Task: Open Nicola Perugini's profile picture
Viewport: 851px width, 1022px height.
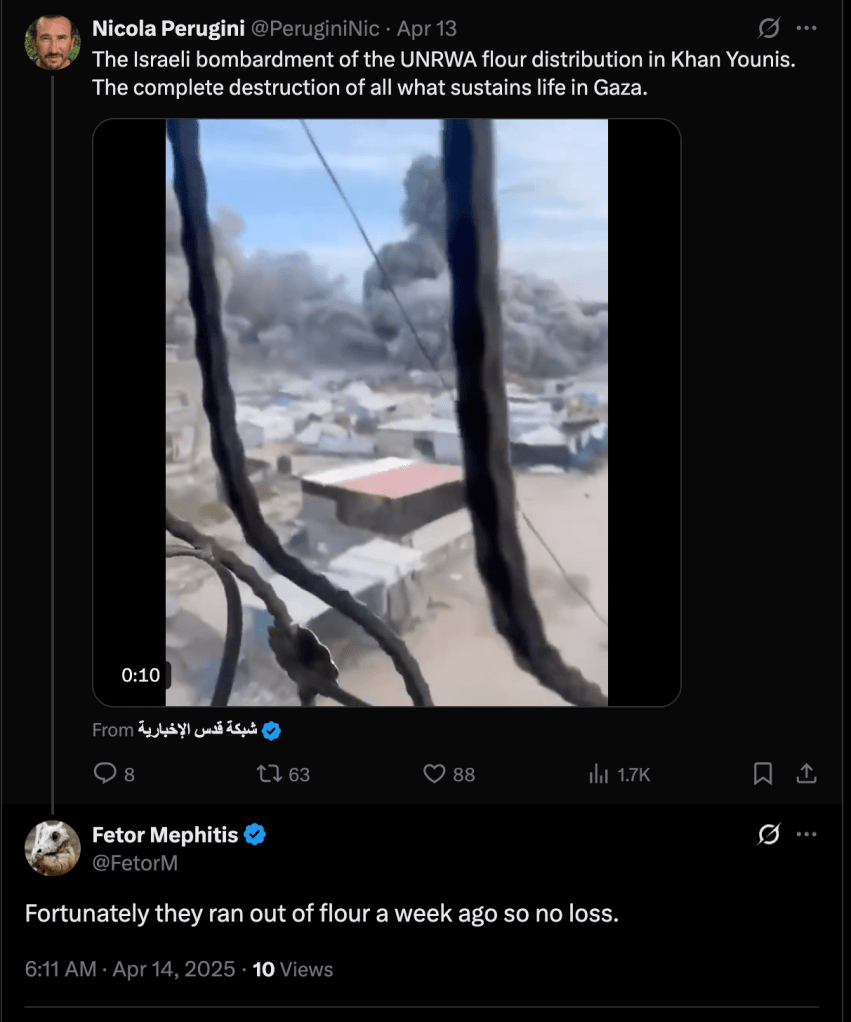Action: [x=53, y=43]
